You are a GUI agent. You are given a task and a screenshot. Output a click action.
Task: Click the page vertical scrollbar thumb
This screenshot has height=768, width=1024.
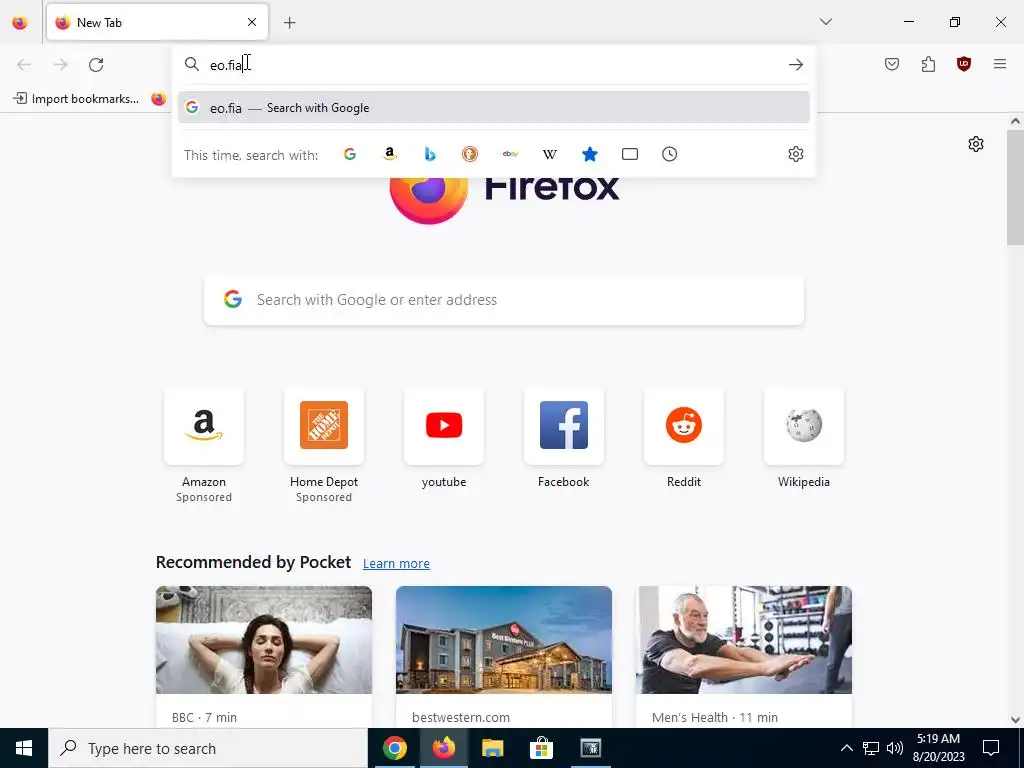tap(1015, 187)
